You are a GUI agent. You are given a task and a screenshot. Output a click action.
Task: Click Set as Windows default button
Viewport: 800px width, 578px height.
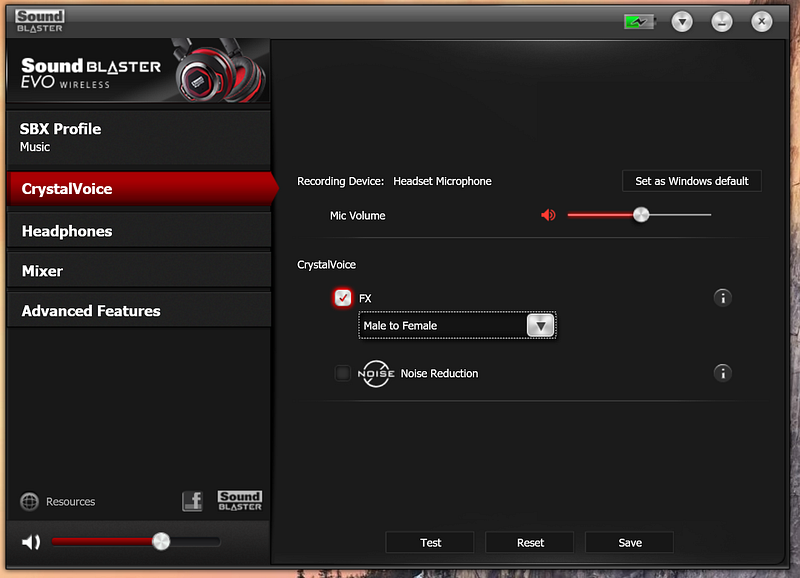(691, 181)
